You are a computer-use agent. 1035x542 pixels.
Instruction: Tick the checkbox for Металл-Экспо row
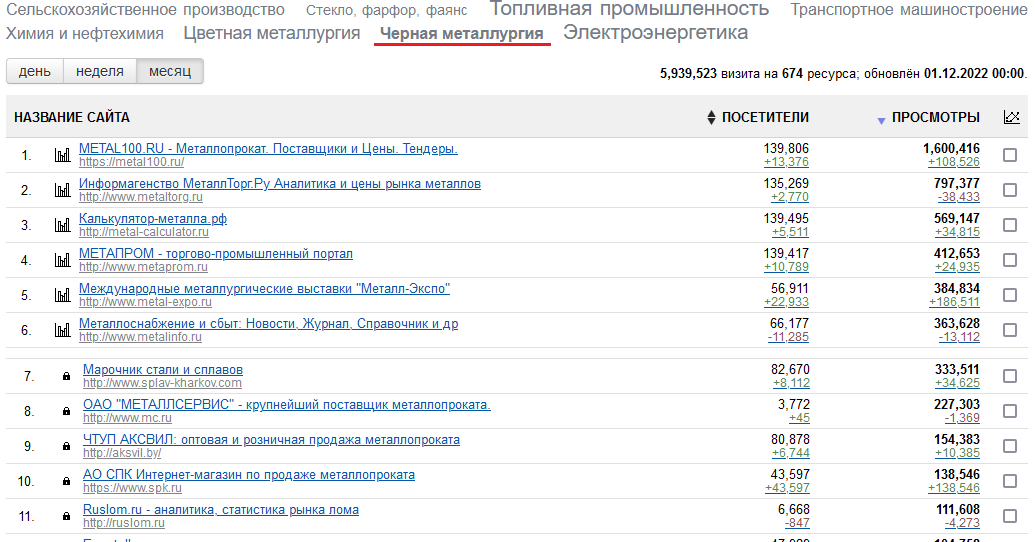(x=1009, y=295)
